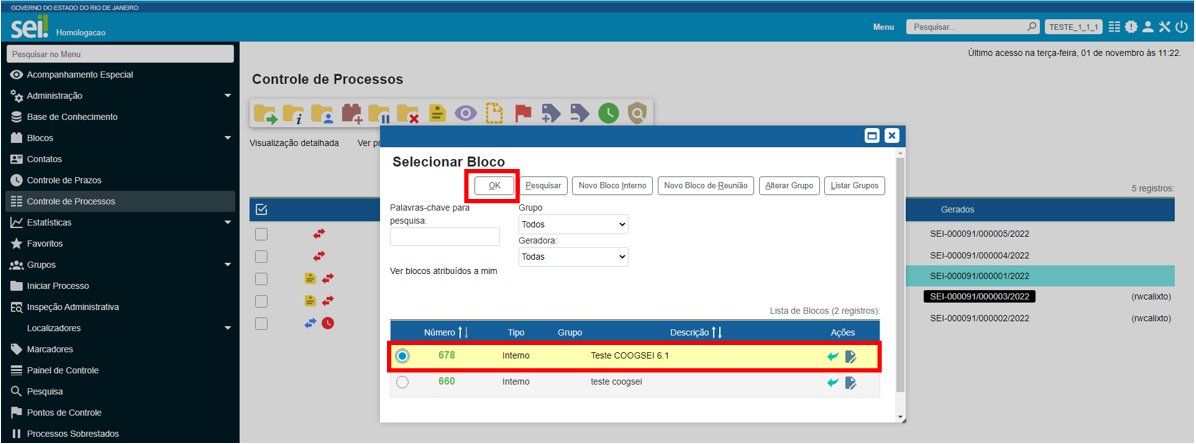
Task: Open the Grupo dropdown showing Todos
Action: coord(573,225)
